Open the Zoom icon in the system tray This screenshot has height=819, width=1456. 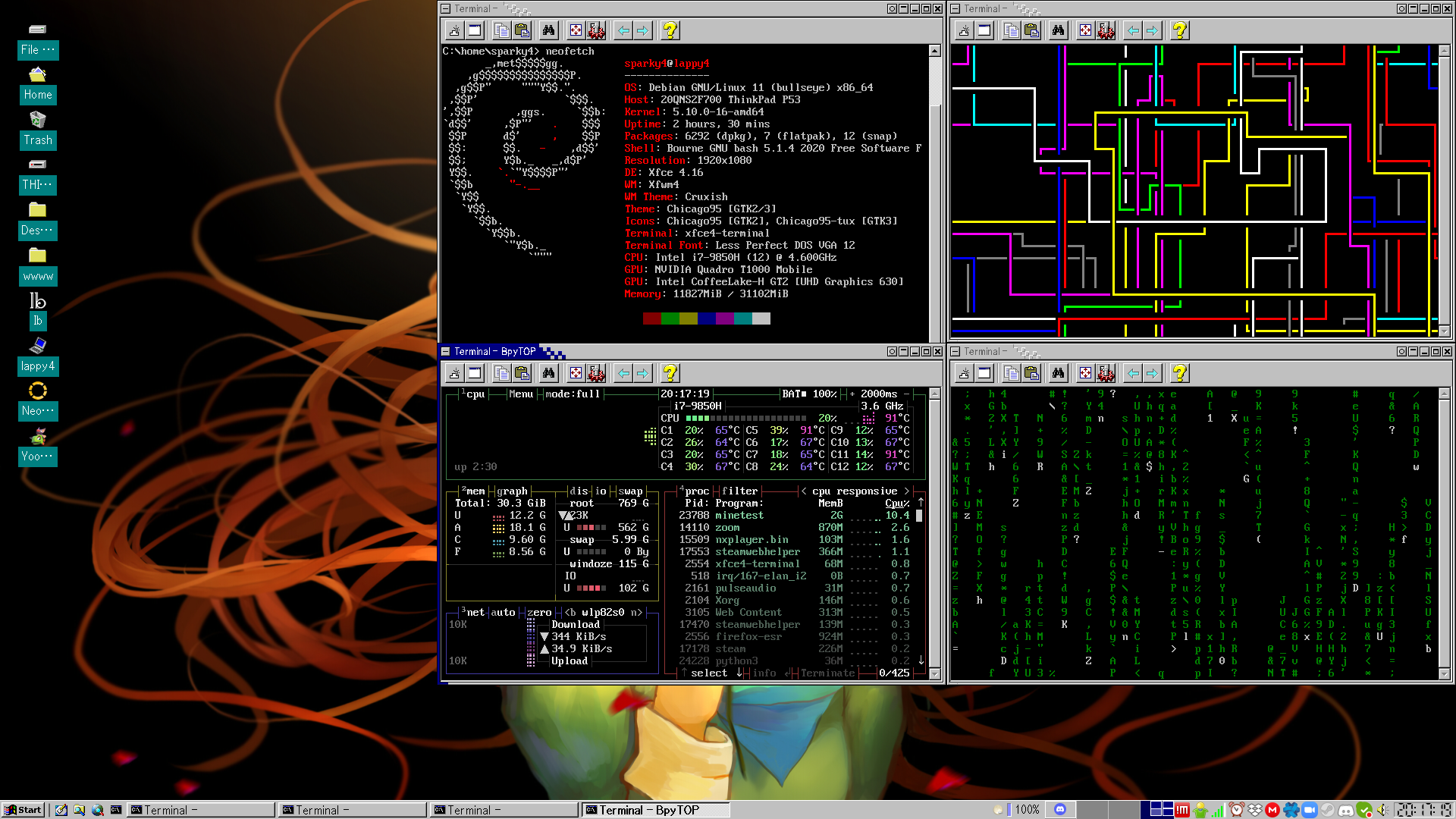(1309, 810)
